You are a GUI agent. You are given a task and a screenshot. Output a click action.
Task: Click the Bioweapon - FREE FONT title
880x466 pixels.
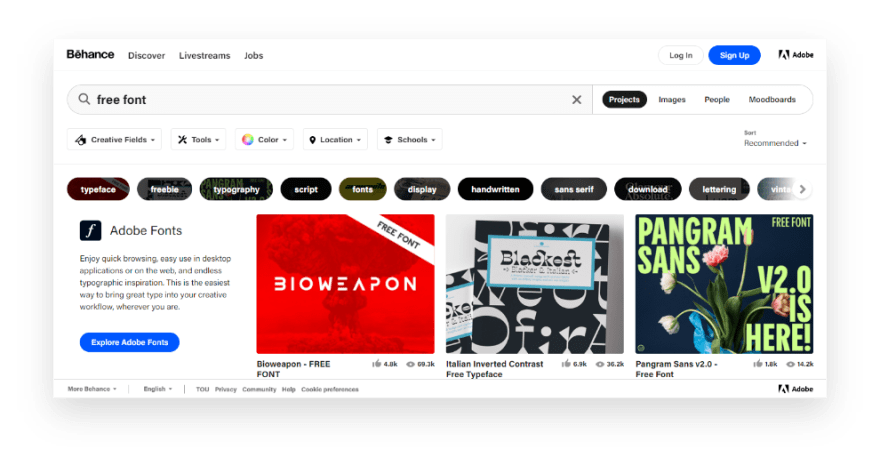[294, 369]
